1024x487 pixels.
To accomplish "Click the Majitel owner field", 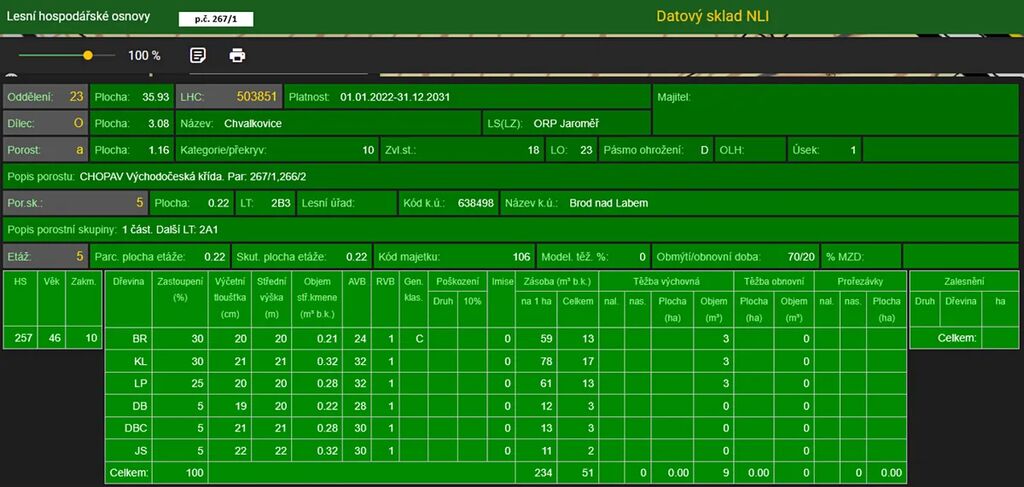I will [x=836, y=97].
